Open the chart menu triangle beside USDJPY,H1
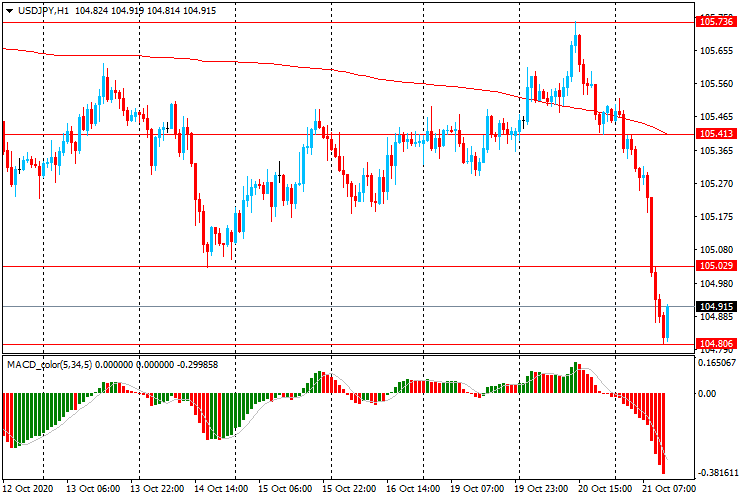This screenshot has height=500, width=740. 9,11
